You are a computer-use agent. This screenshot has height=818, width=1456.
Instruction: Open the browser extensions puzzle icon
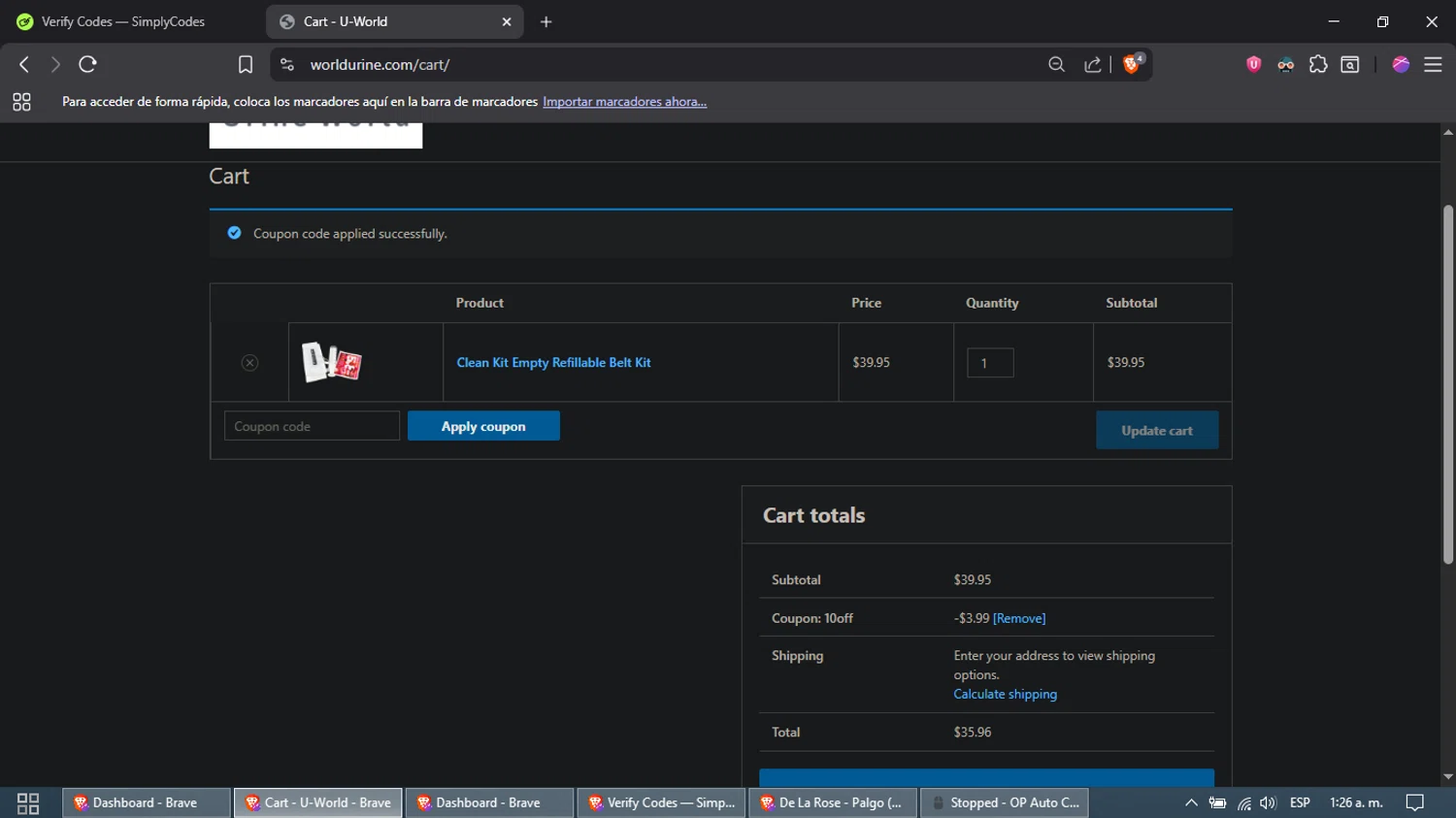tap(1318, 65)
